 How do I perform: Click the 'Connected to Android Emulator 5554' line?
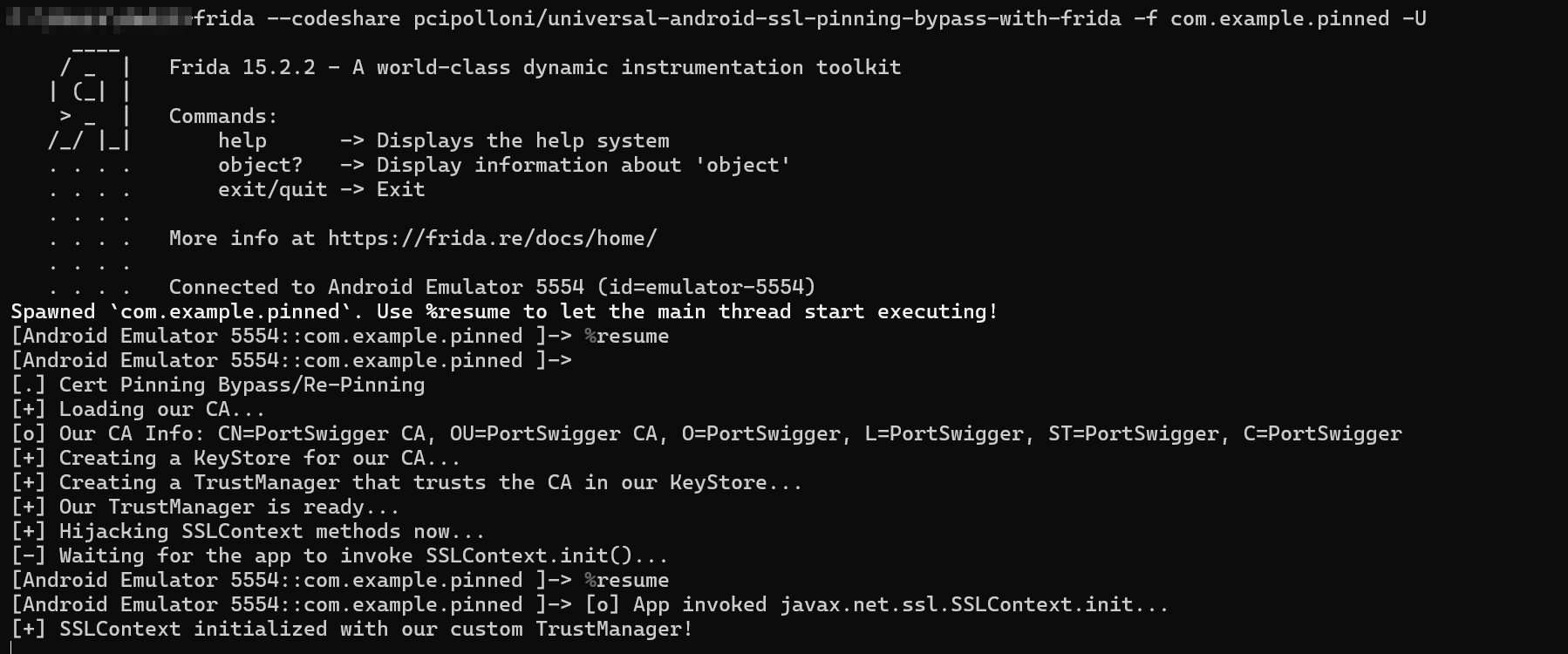pos(492,287)
